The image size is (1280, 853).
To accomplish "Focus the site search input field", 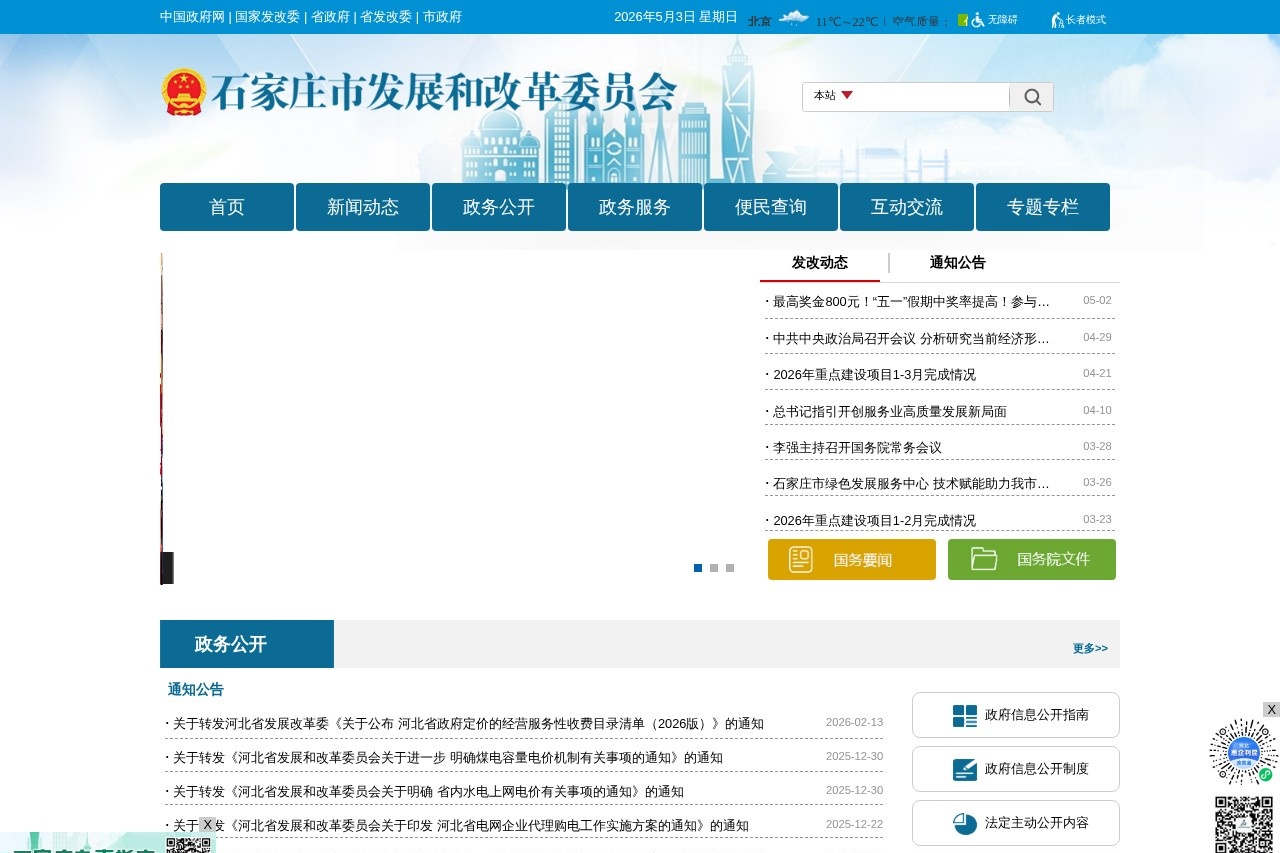I will coord(932,97).
